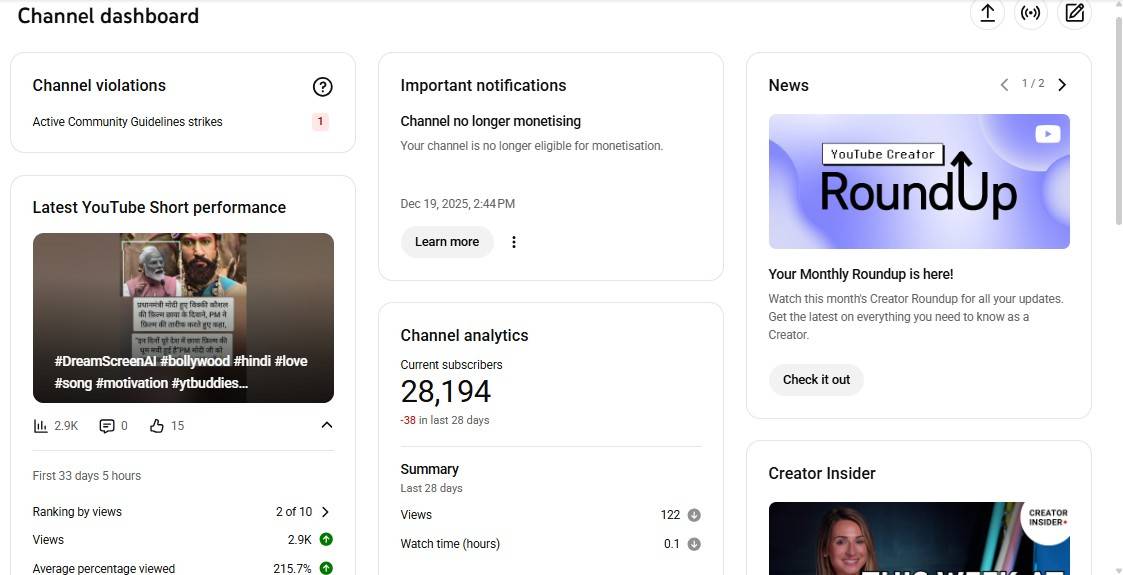Viewport: 1123px width, 575px height.
Task: Click the Learn more button
Action: pyautogui.click(x=447, y=242)
